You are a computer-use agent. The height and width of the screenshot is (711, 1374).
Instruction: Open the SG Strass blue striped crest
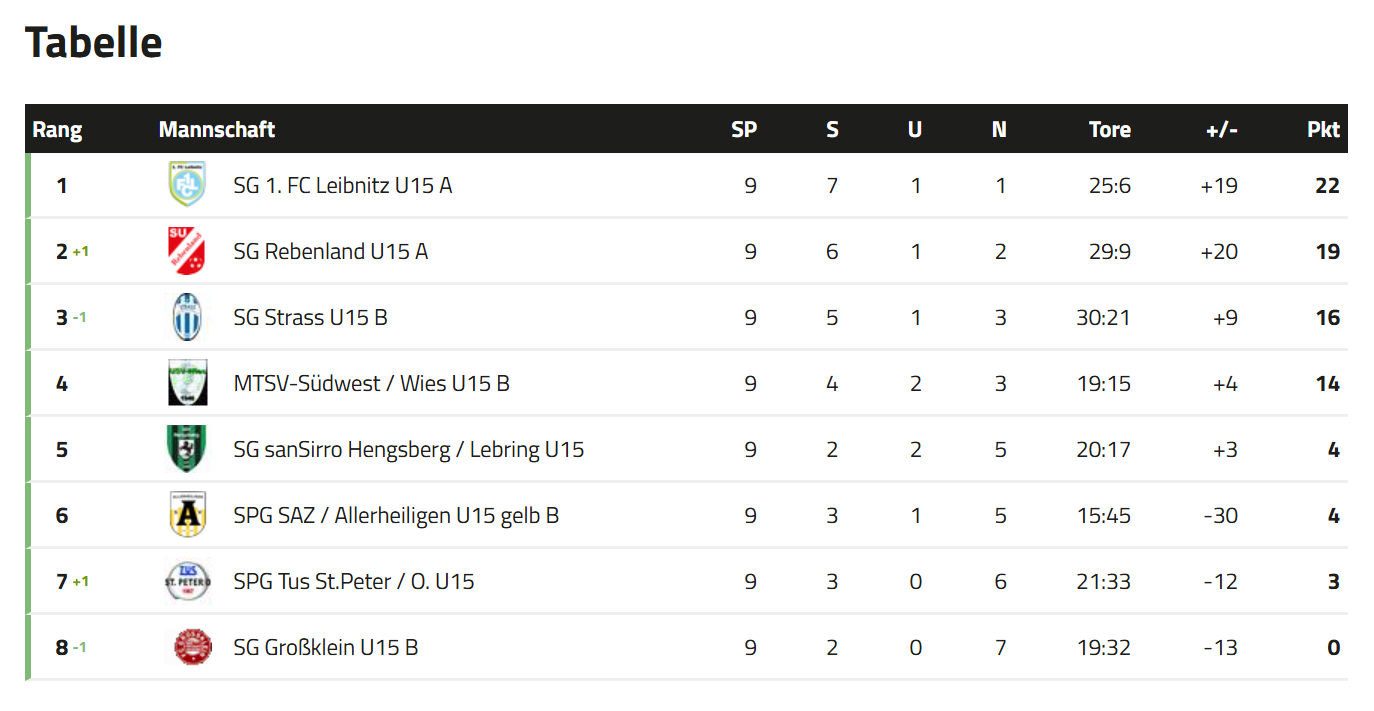pos(187,317)
